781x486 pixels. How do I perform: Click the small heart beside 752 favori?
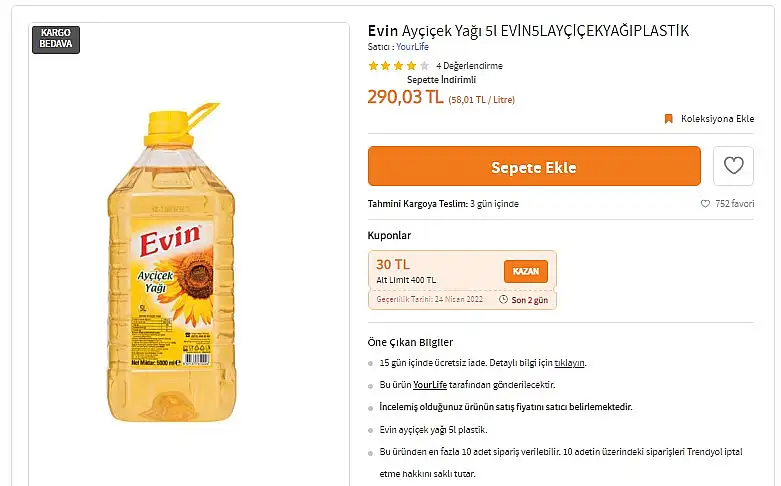click(x=705, y=204)
